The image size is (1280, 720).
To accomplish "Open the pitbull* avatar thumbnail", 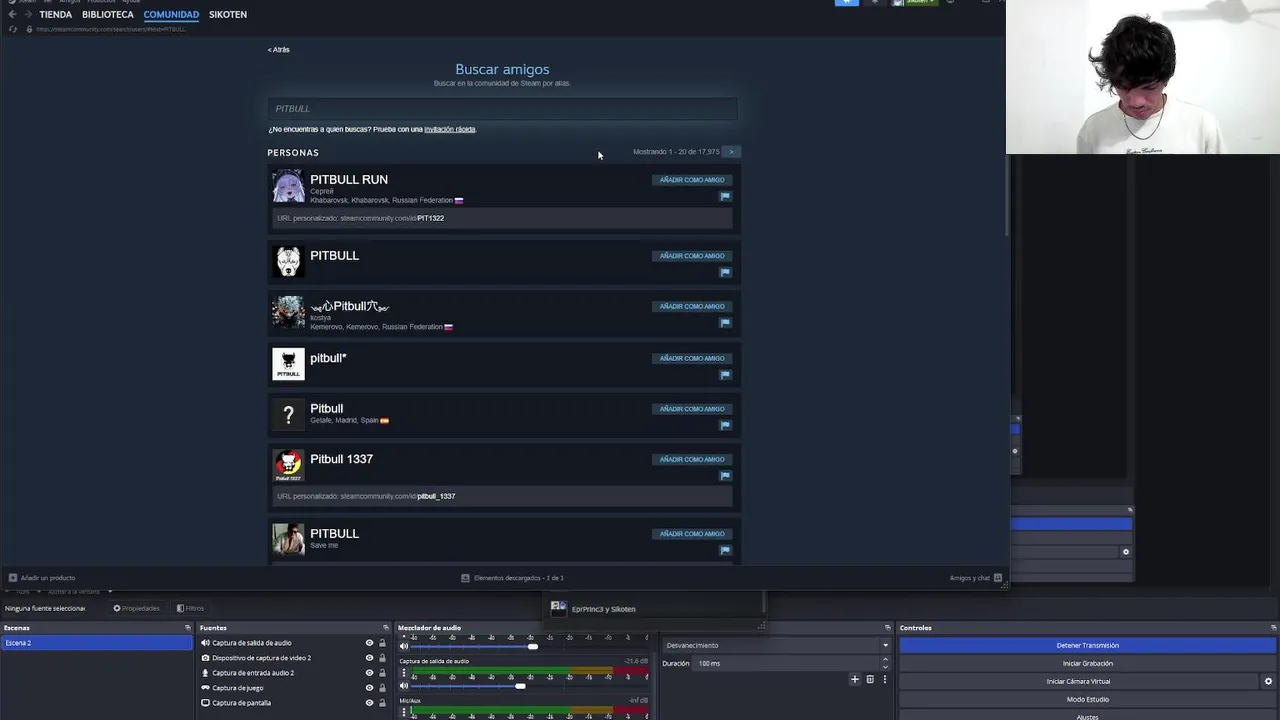I will (x=288, y=364).
